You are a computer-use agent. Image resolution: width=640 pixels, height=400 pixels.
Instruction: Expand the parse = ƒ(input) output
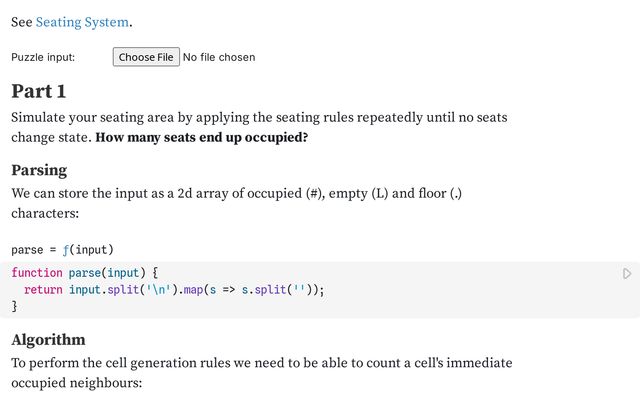click(x=62, y=249)
